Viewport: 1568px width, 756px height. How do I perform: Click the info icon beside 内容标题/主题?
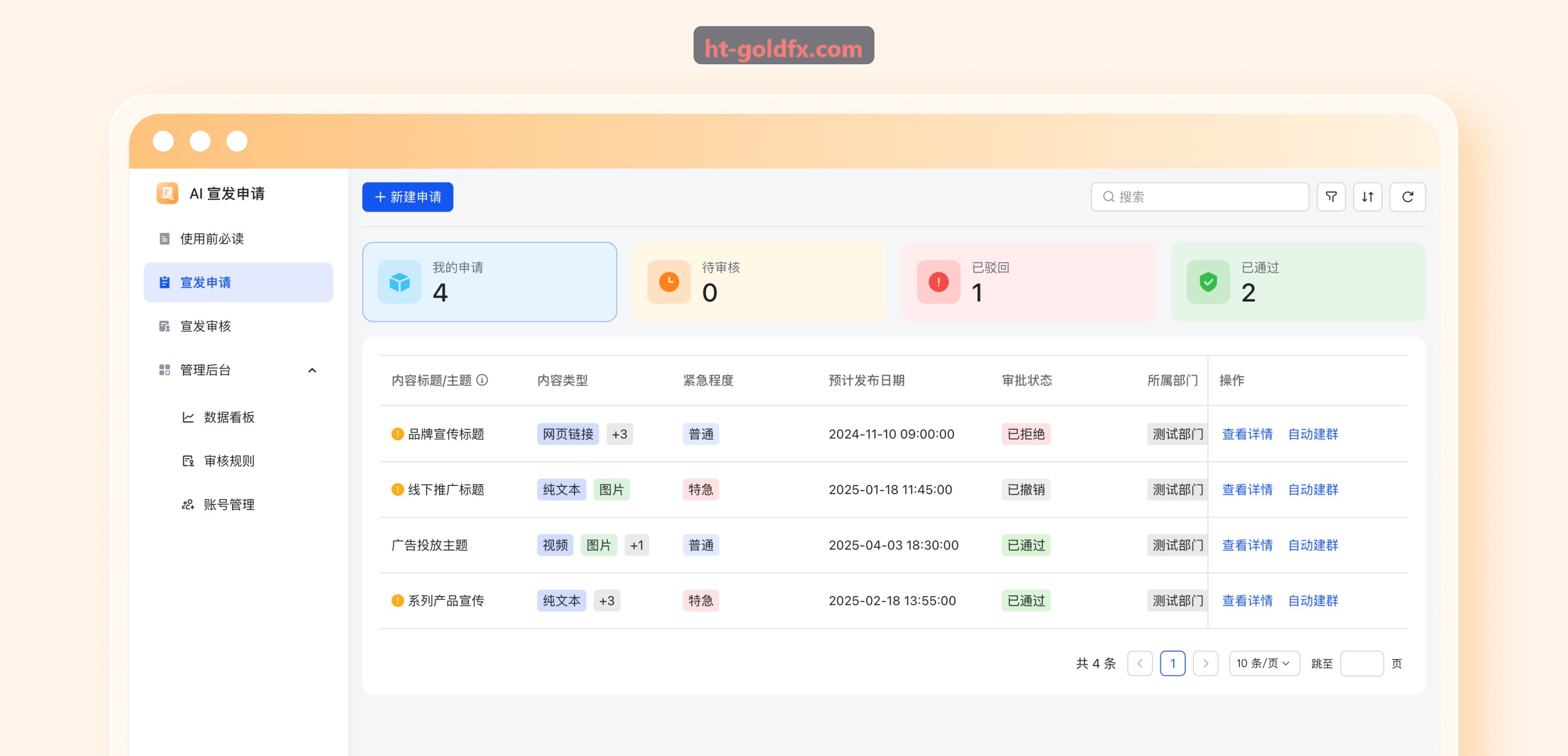point(482,380)
